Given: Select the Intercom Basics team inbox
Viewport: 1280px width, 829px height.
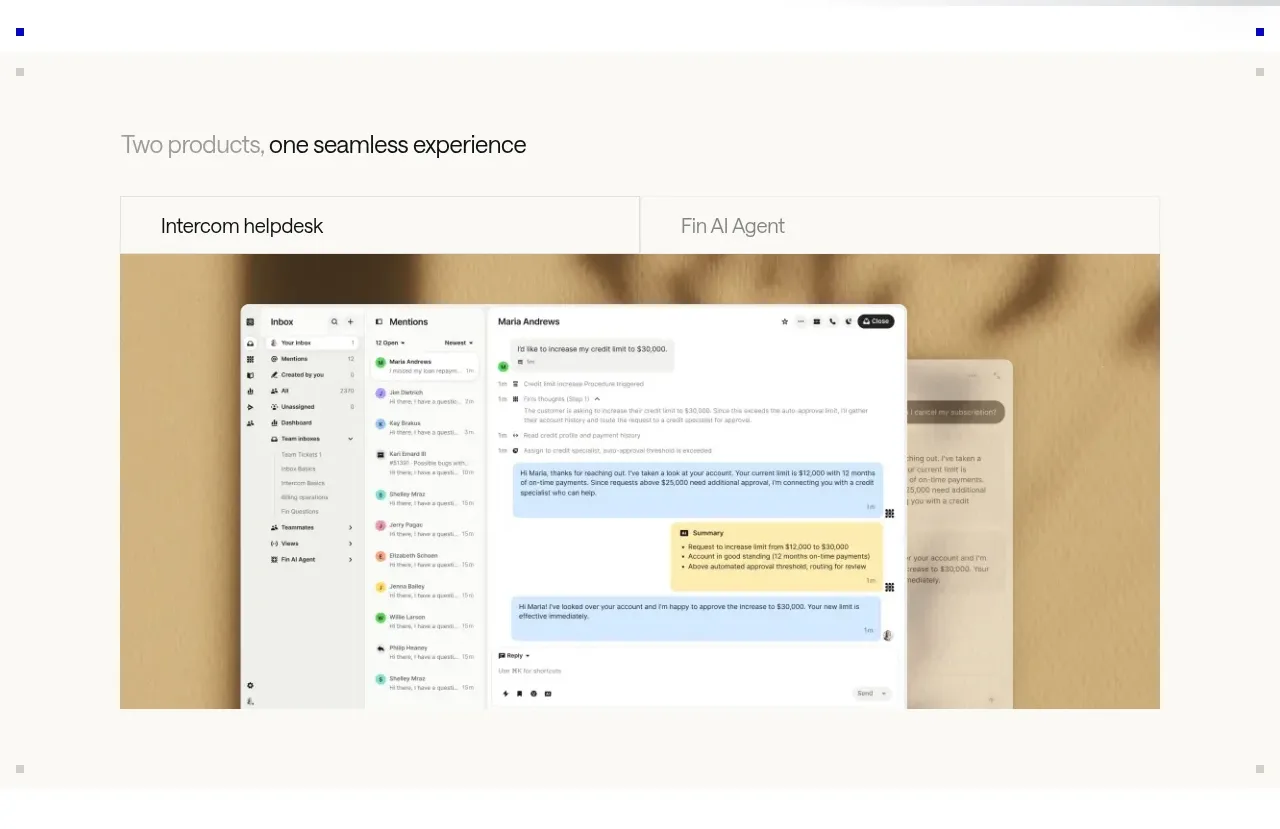Looking at the screenshot, I should [303, 483].
